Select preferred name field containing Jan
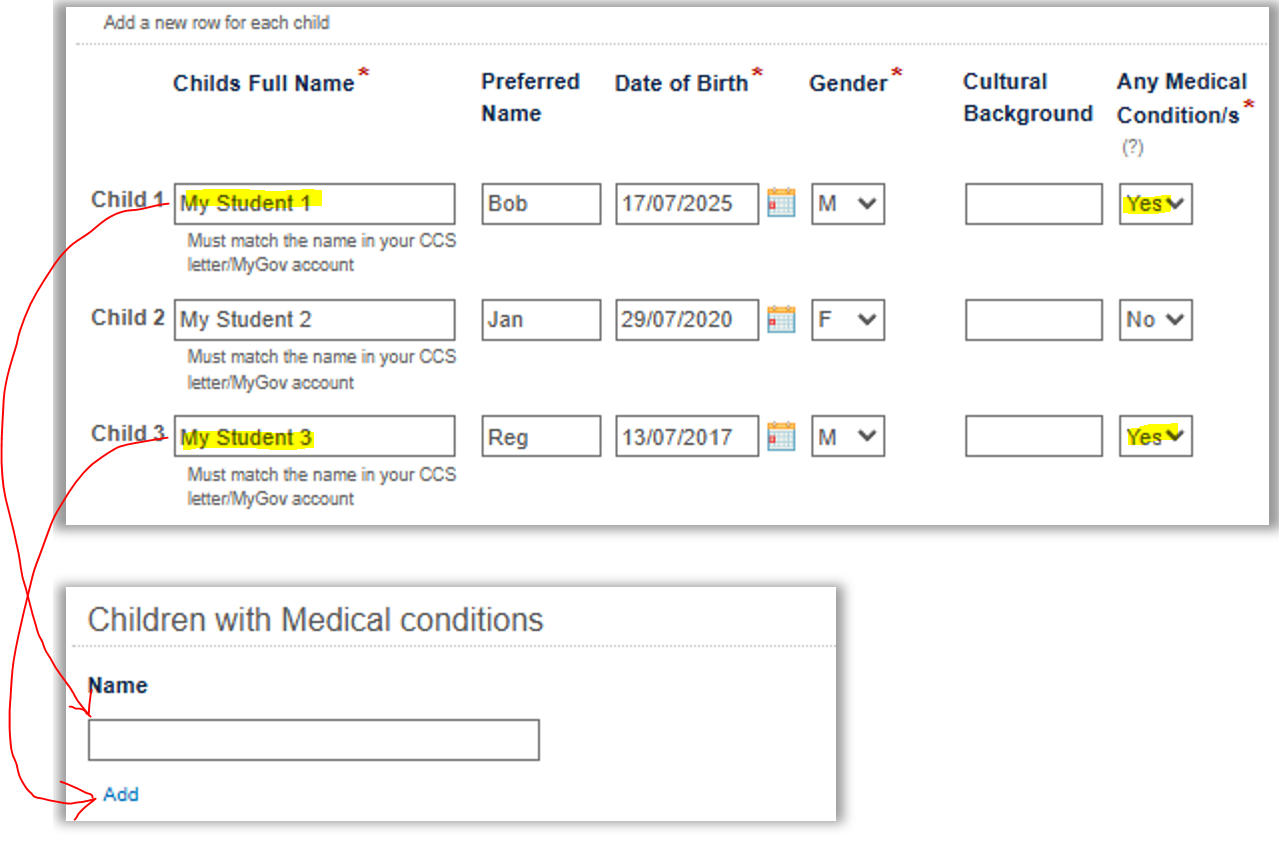Image resolution: width=1279 pixels, height=854 pixels. click(541, 320)
